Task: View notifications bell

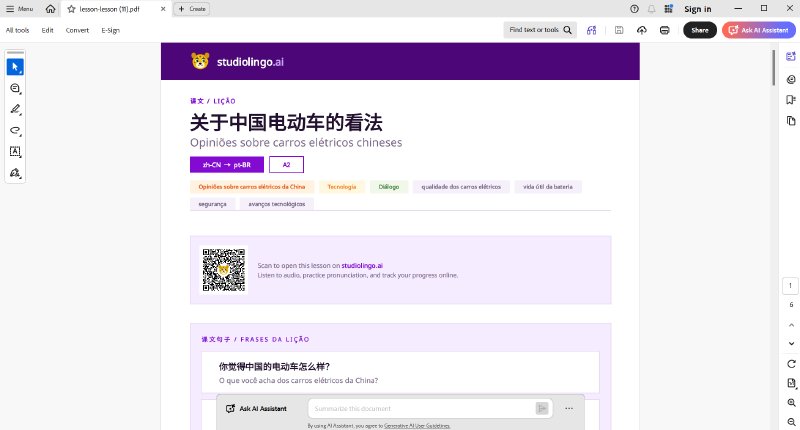Action: 652,9
